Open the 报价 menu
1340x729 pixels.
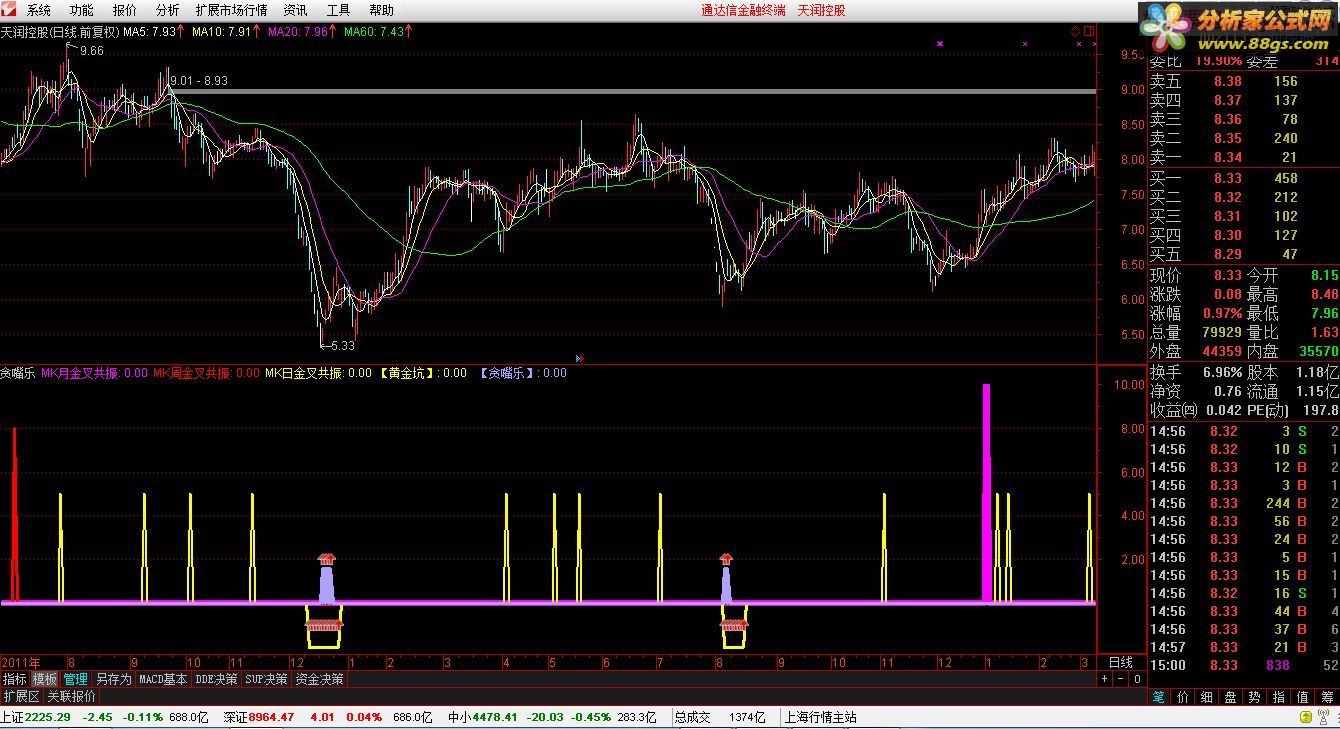click(125, 10)
